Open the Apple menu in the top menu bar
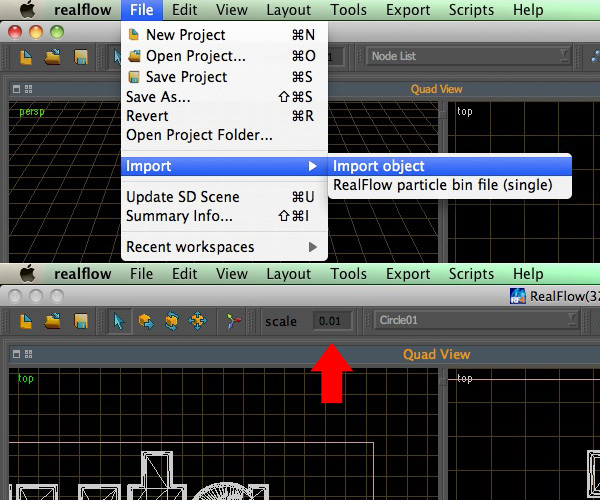This screenshot has width=600, height=500. [28, 10]
